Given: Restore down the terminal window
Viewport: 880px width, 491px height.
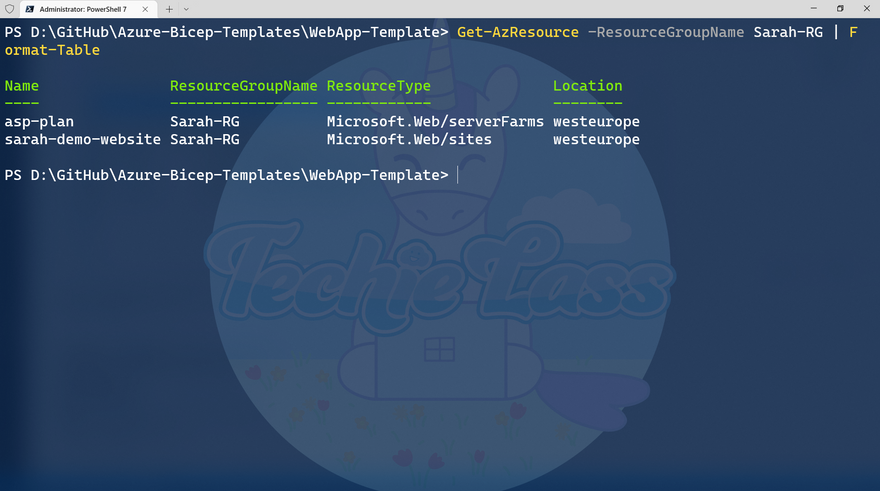Looking at the screenshot, I should tap(840, 8).
